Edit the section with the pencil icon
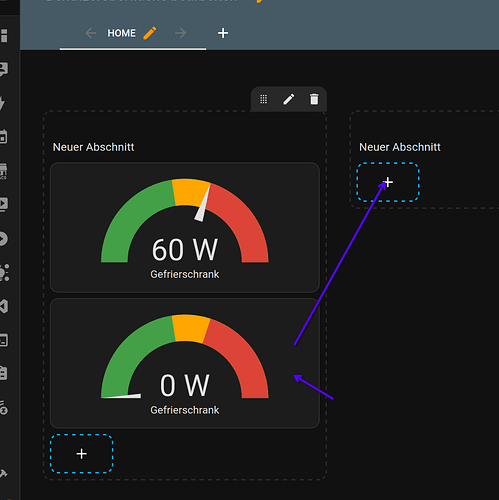Viewport: 499px width, 500px height. click(289, 99)
